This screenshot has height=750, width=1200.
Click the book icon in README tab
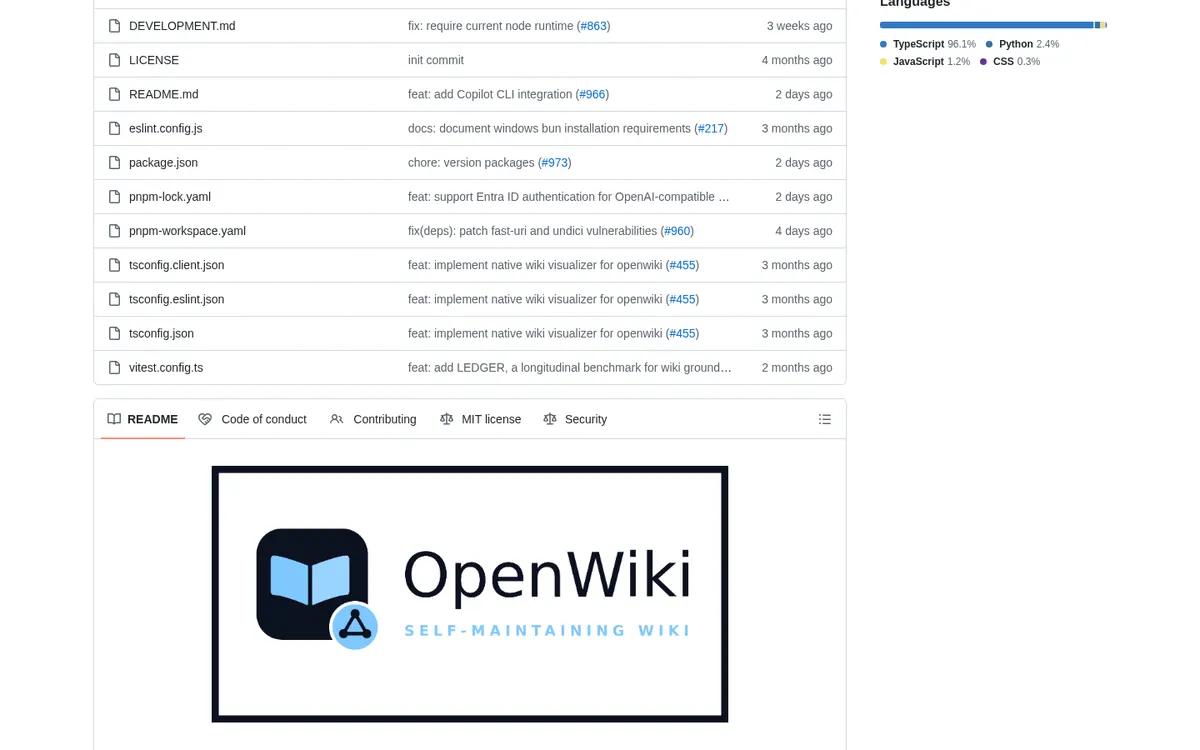point(114,419)
